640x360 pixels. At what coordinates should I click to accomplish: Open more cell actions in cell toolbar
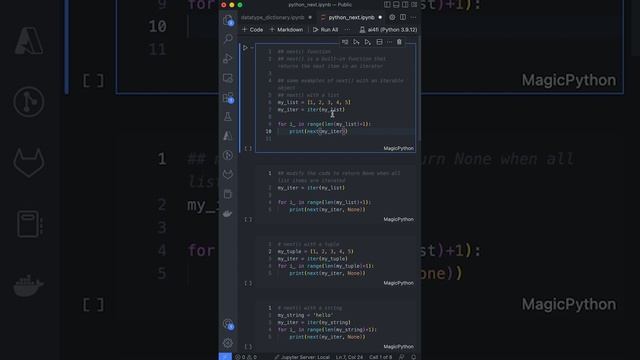pyautogui.click(x=389, y=42)
